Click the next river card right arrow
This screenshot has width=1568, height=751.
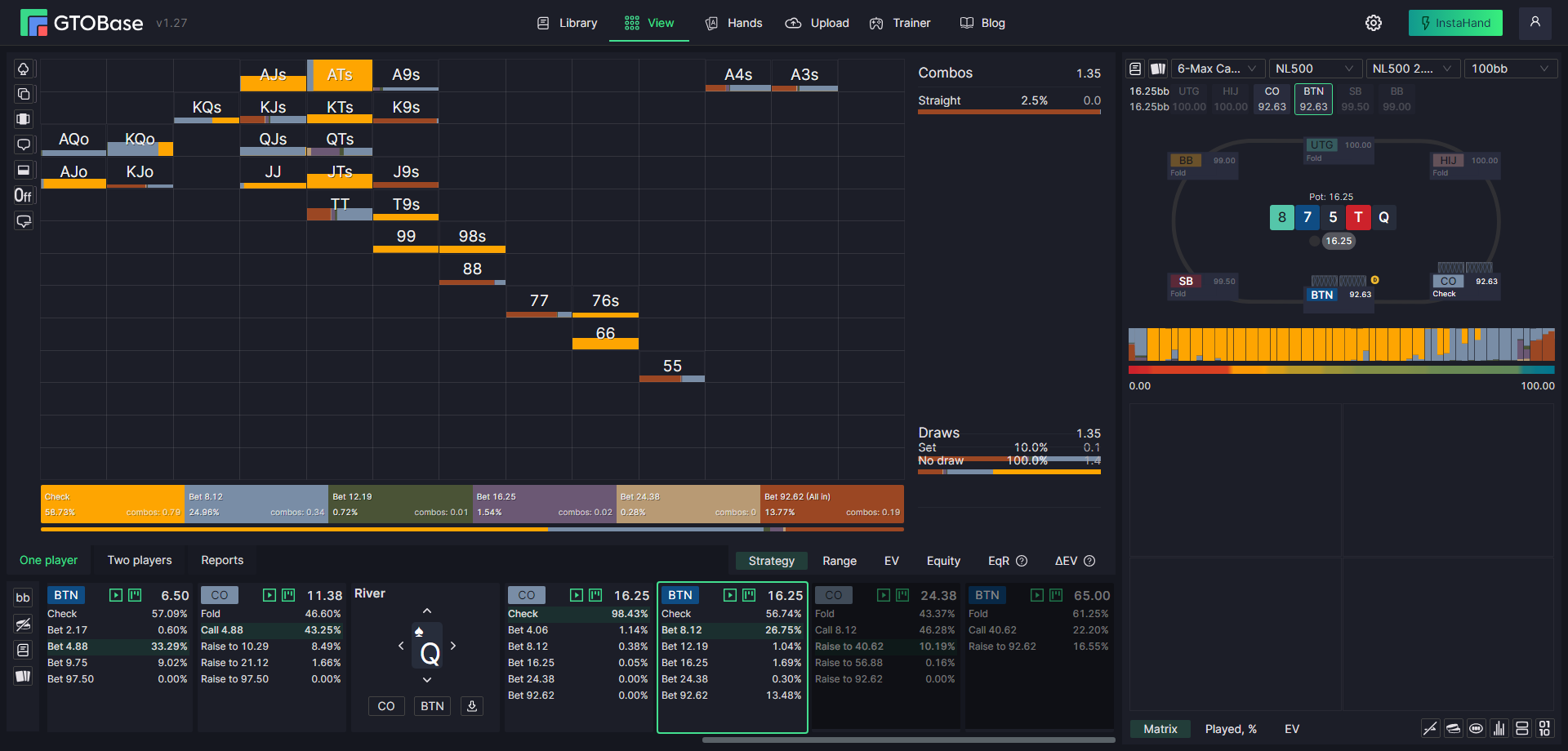tap(453, 646)
